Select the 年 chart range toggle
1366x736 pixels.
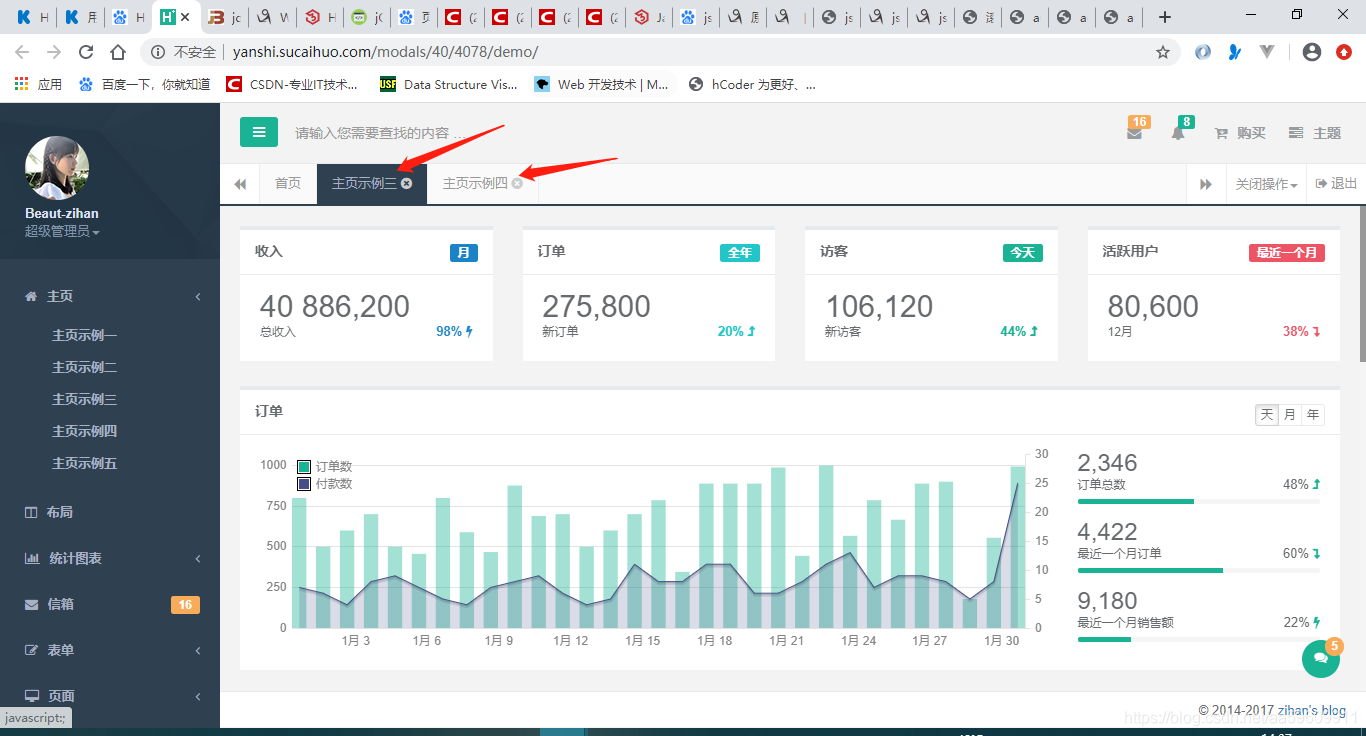pyautogui.click(x=1313, y=415)
